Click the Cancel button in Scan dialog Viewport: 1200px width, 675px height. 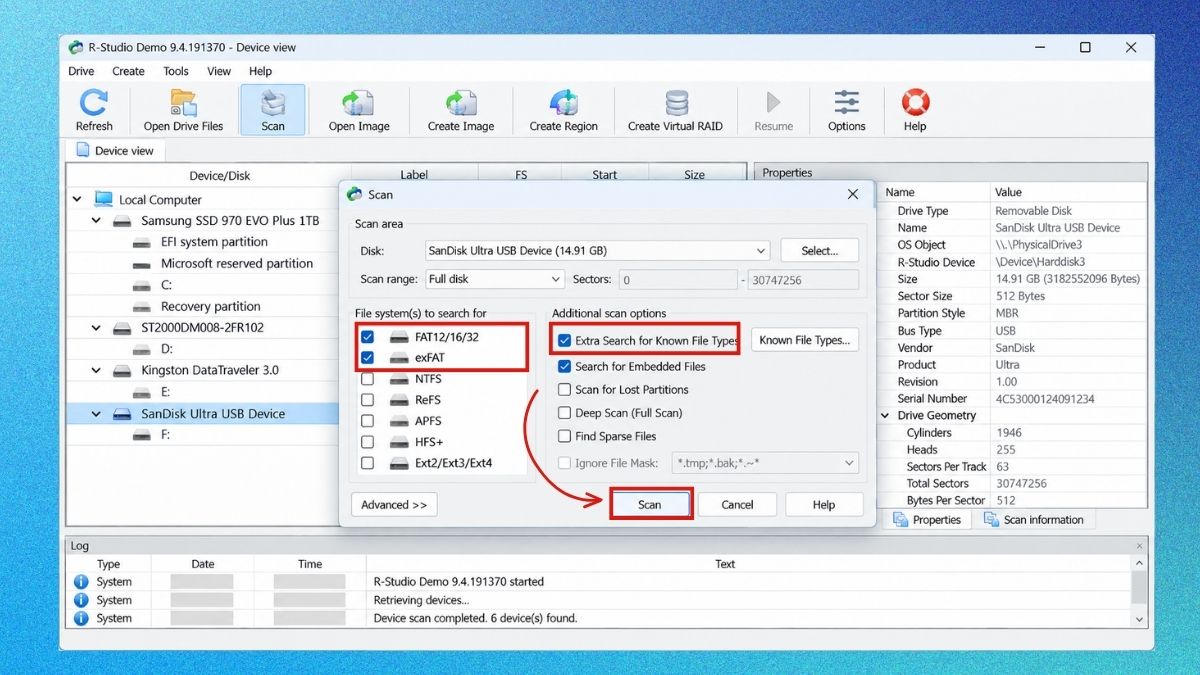737,504
